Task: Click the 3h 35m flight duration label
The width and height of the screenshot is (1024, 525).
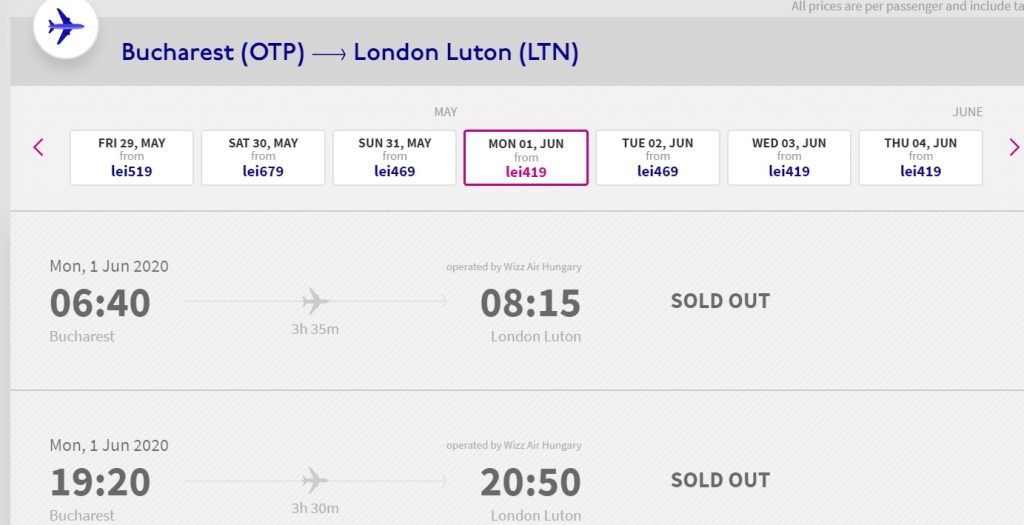Action: [x=315, y=329]
